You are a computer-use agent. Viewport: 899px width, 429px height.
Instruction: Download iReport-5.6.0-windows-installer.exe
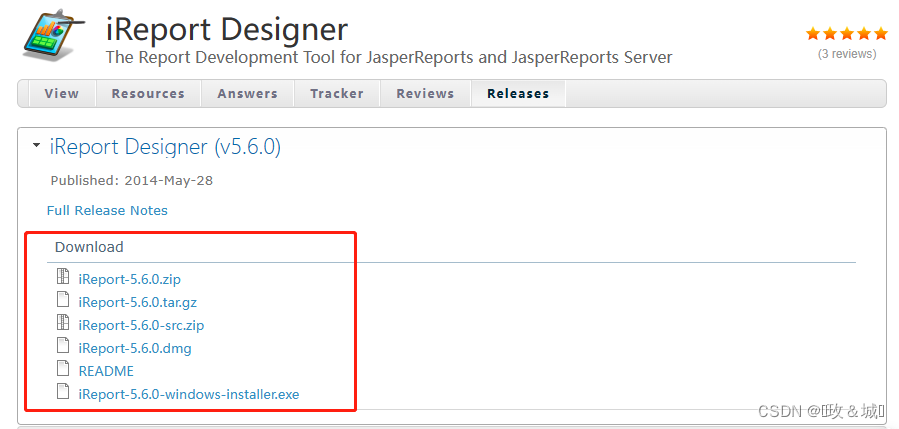tap(189, 395)
